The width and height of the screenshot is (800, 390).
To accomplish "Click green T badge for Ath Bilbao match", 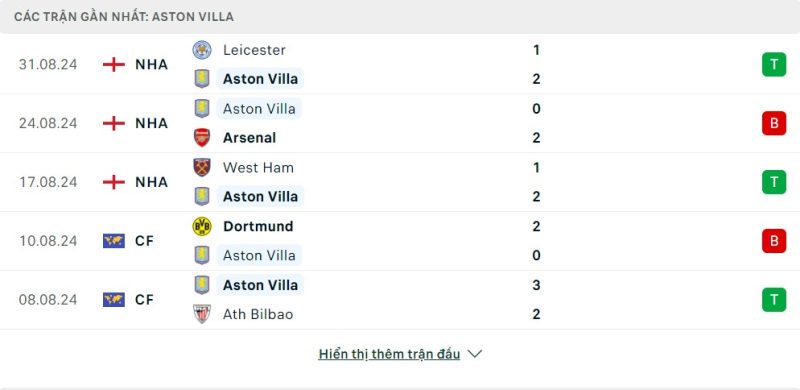I will coord(774,300).
